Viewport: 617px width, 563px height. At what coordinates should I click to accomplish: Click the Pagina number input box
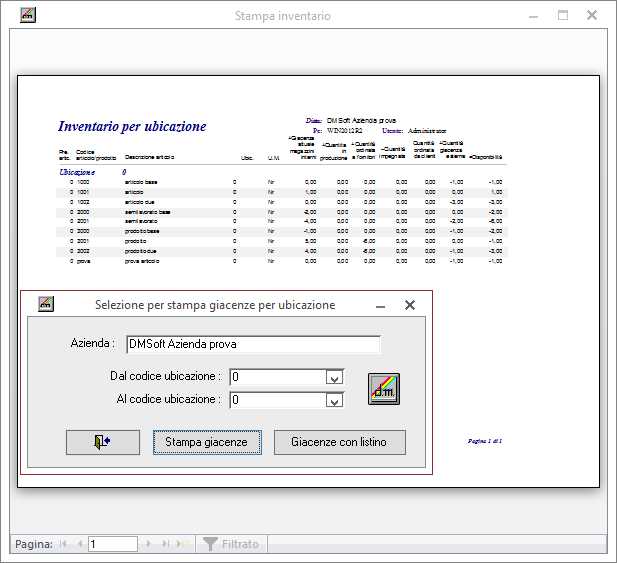click(113, 544)
